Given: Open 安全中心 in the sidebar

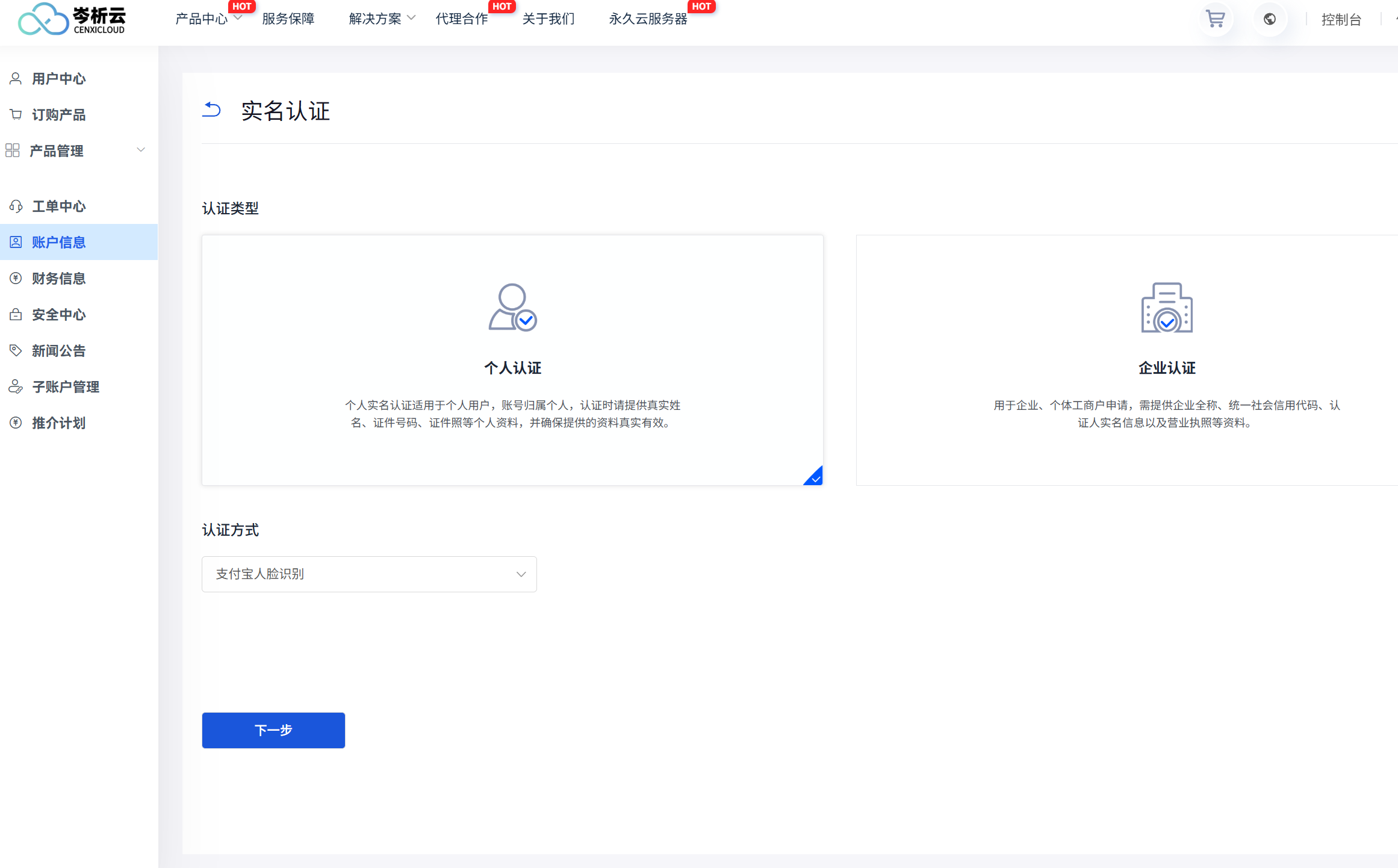Looking at the screenshot, I should point(58,315).
